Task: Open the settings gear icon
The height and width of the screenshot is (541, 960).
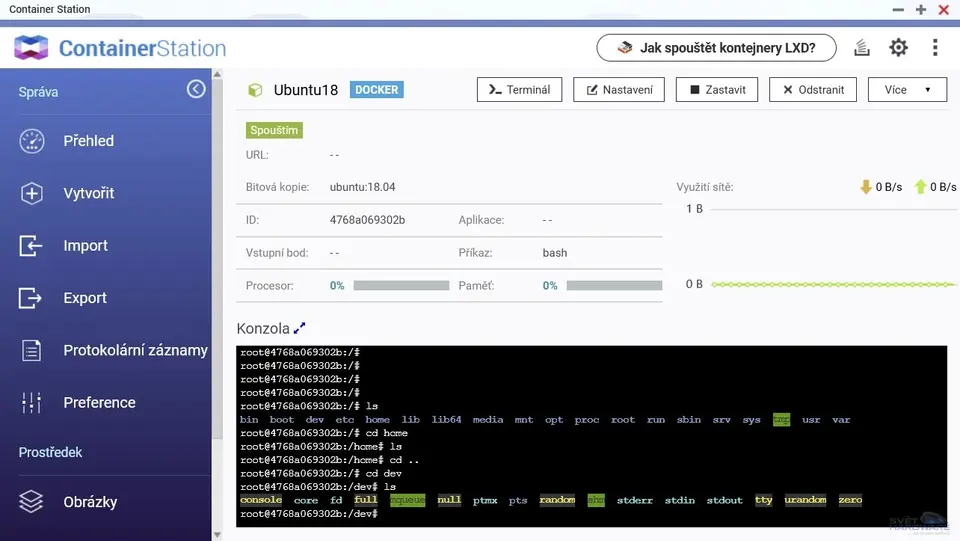Action: point(898,47)
